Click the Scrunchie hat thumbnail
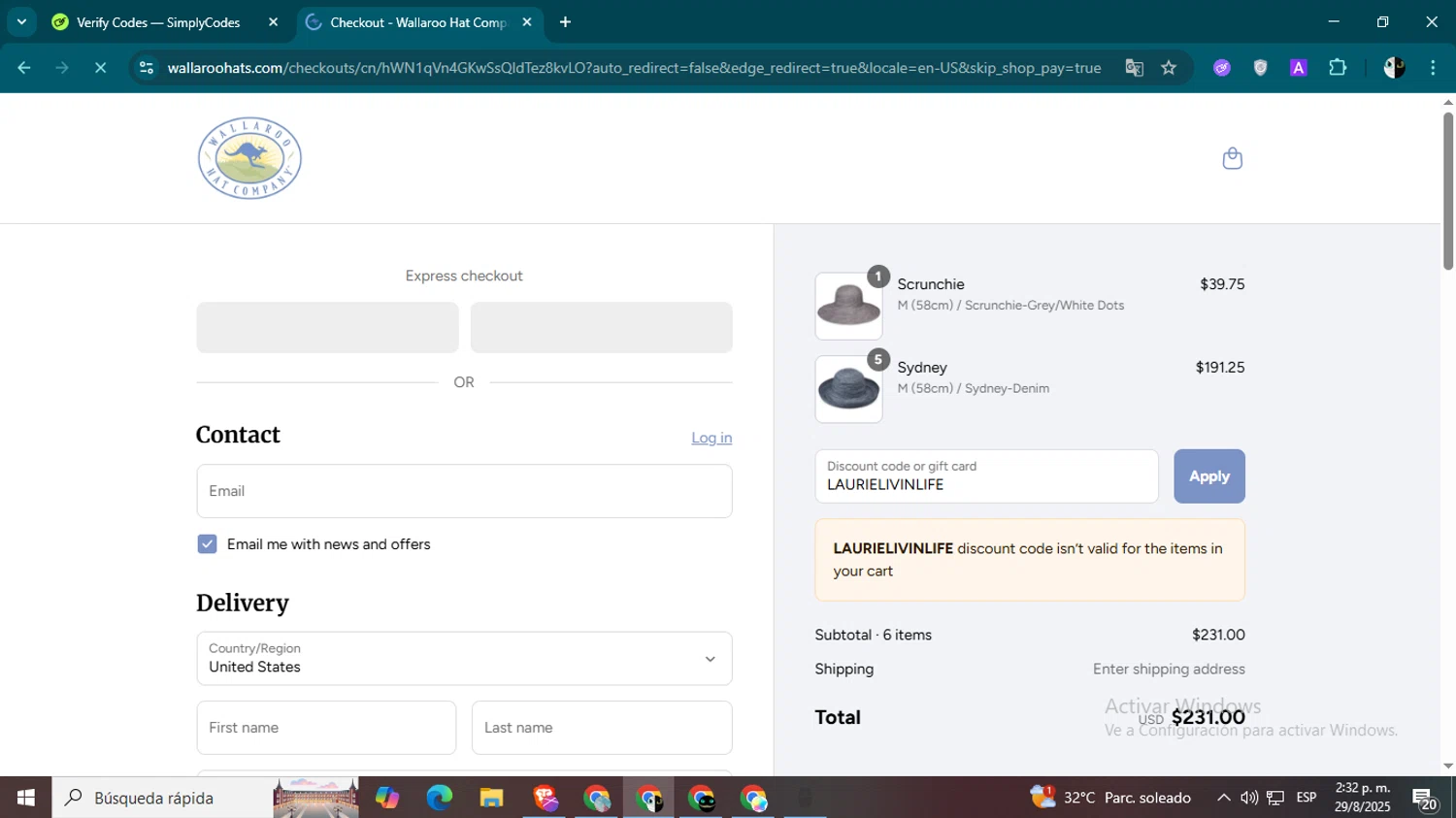 848,306
